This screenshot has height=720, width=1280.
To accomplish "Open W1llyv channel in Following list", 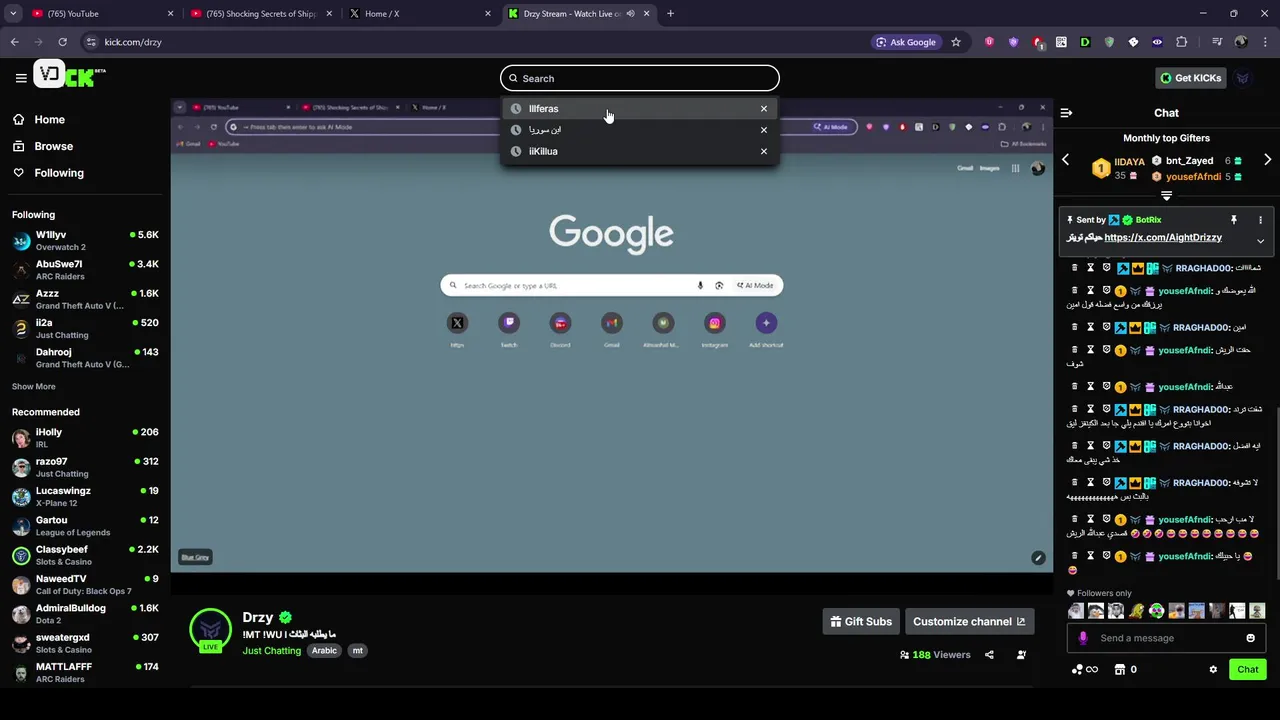I will [x=85, y=241].
